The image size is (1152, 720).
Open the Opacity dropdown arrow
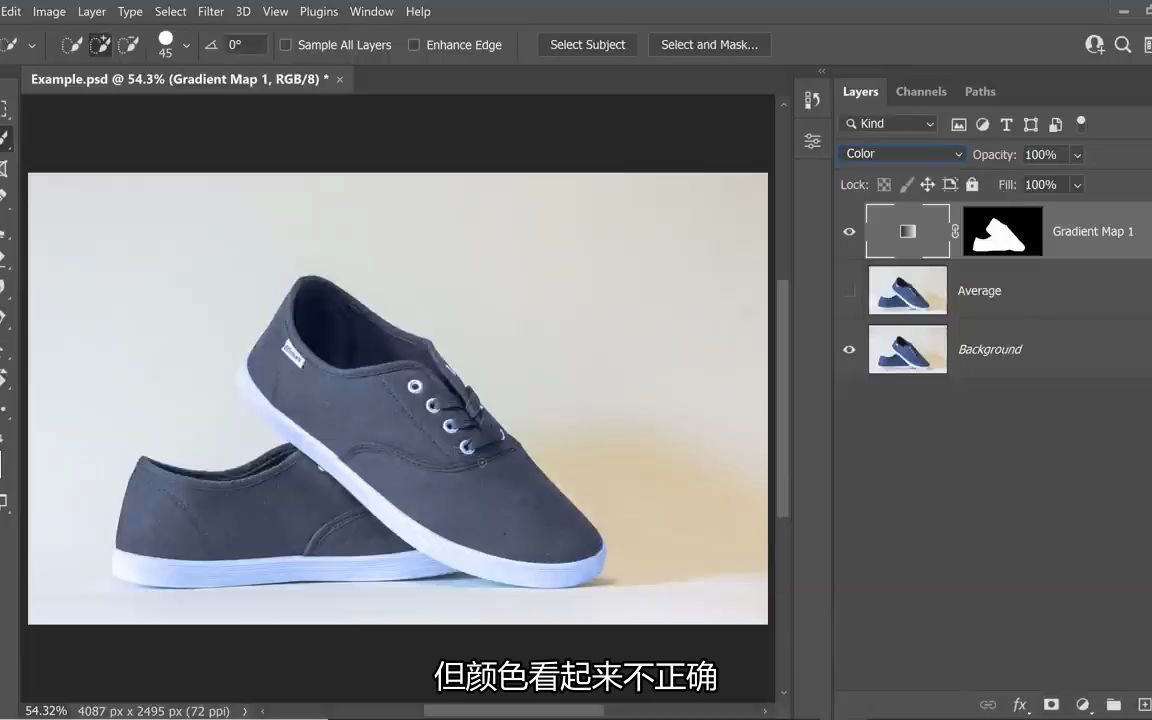pos(1077,154)
